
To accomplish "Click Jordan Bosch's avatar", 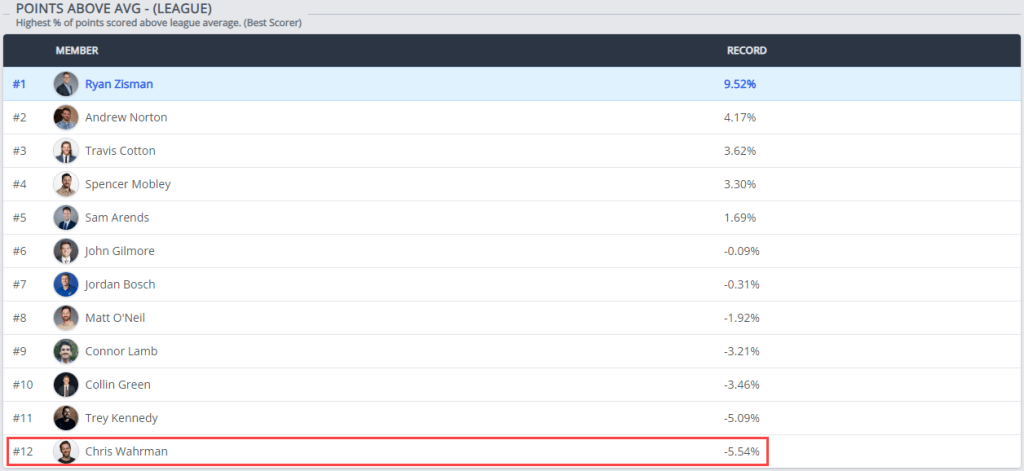I will [66, 284].
